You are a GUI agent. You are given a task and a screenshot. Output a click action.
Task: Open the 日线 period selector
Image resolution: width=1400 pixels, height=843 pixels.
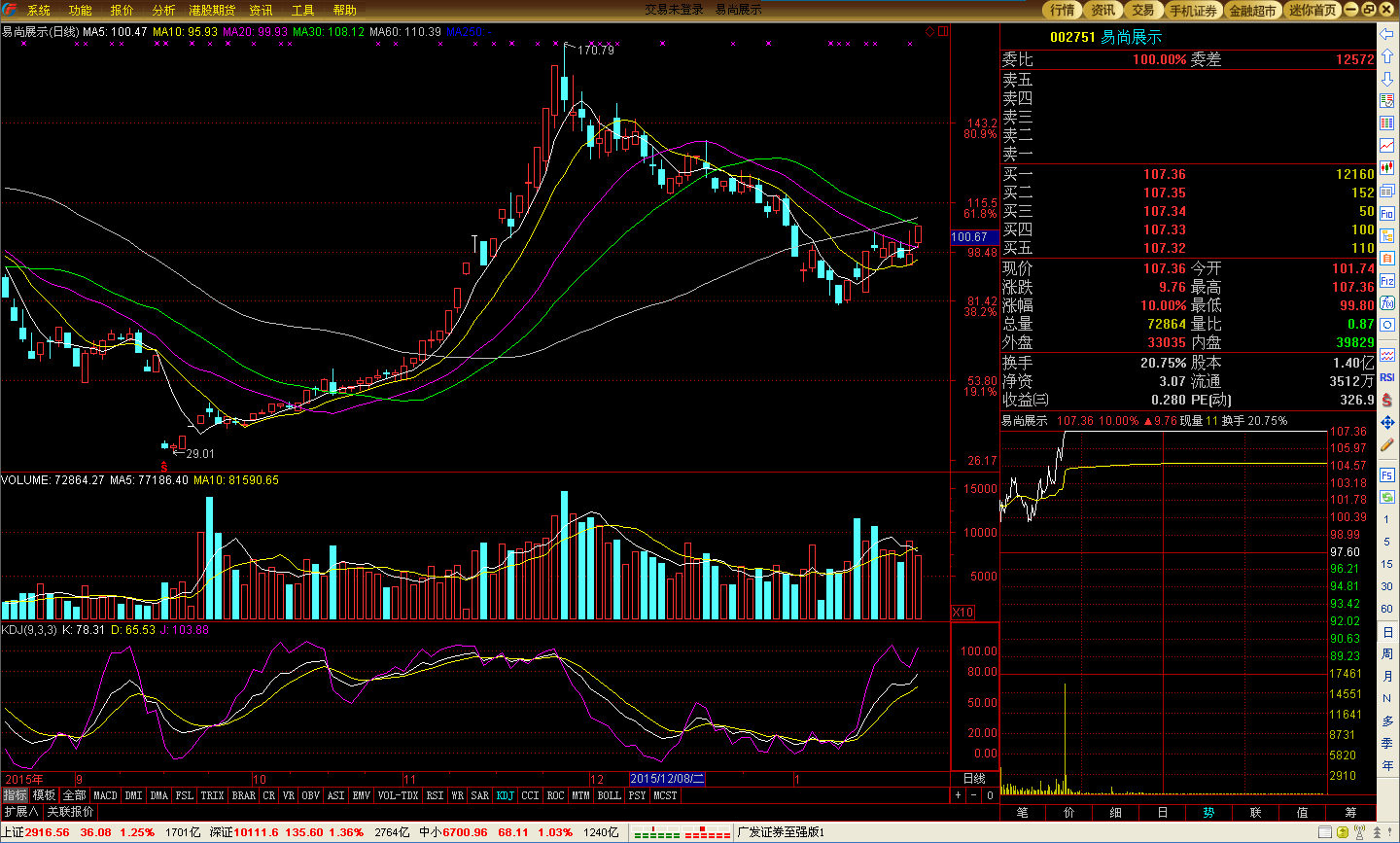[x=974, y=779]
